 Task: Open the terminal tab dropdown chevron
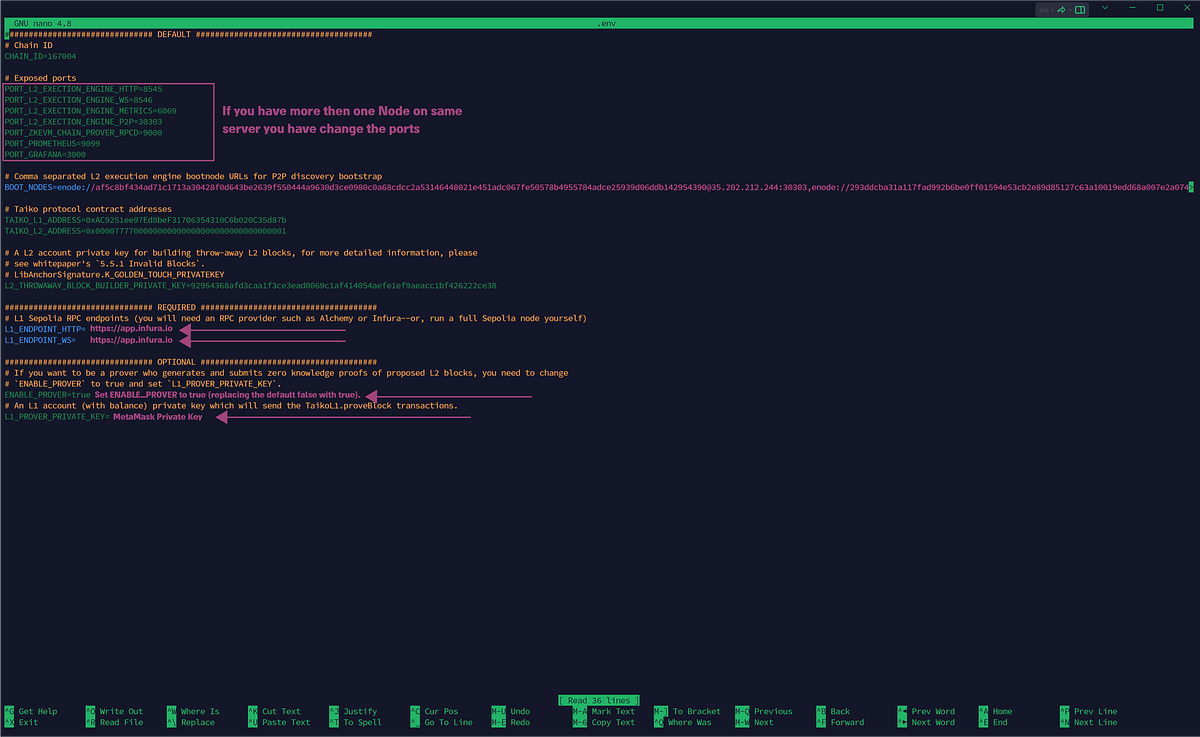(x=1105, y=7)
